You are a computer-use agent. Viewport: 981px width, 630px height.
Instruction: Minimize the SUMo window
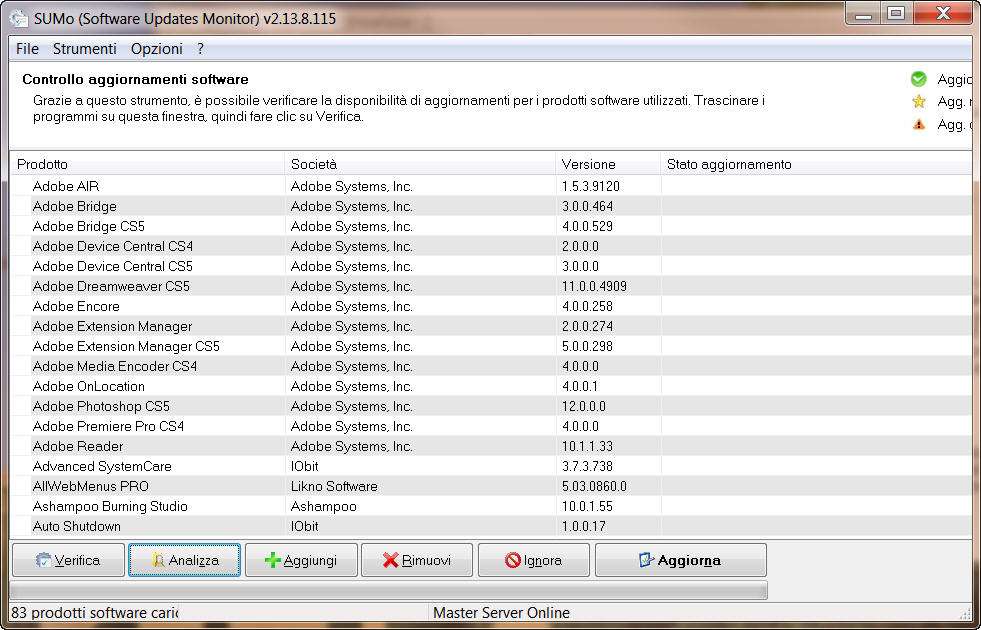863,14
